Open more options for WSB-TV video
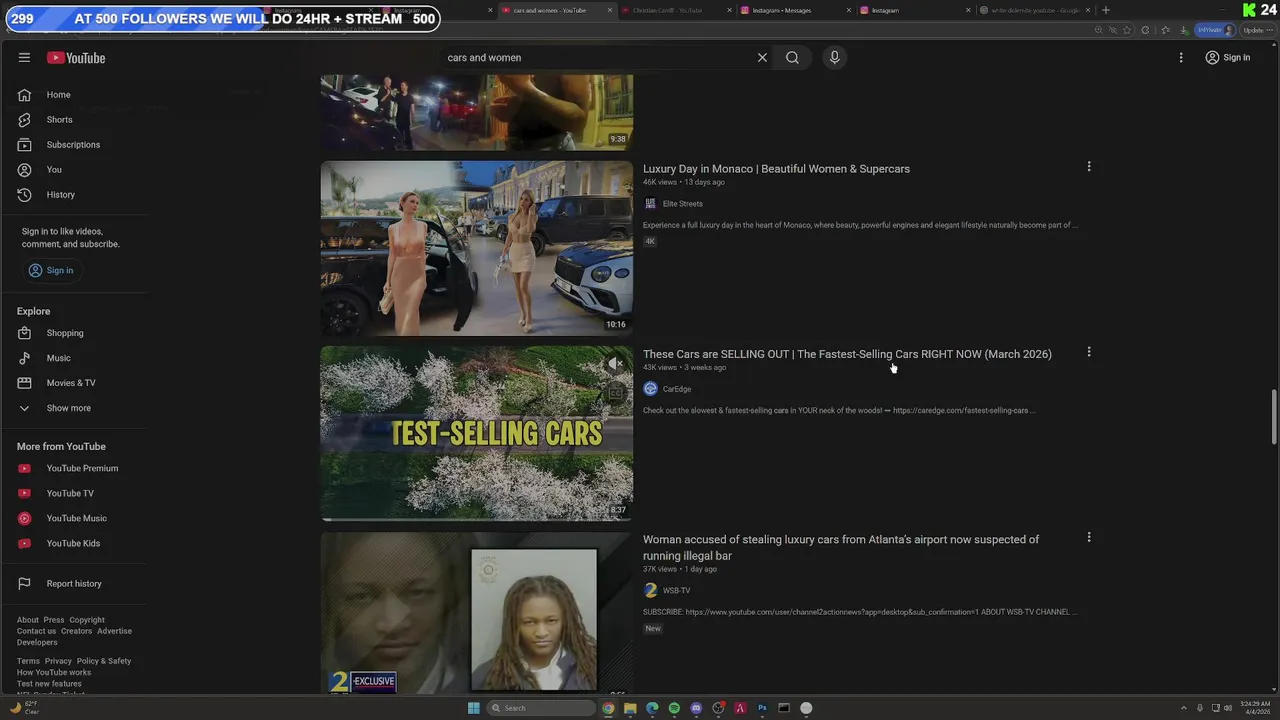This screenshot has height=720, width=1280. pyautogui.click(x=1089, y=537)
